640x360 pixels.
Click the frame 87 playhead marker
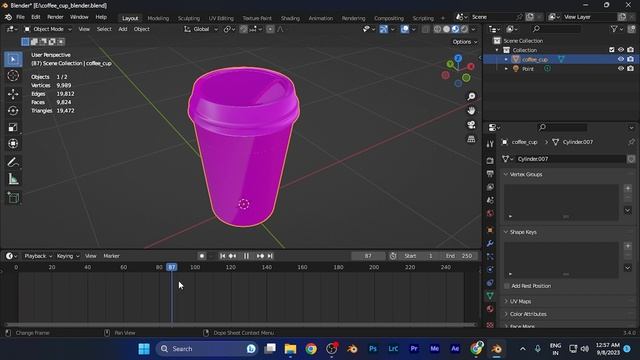[x=172, y=267]
